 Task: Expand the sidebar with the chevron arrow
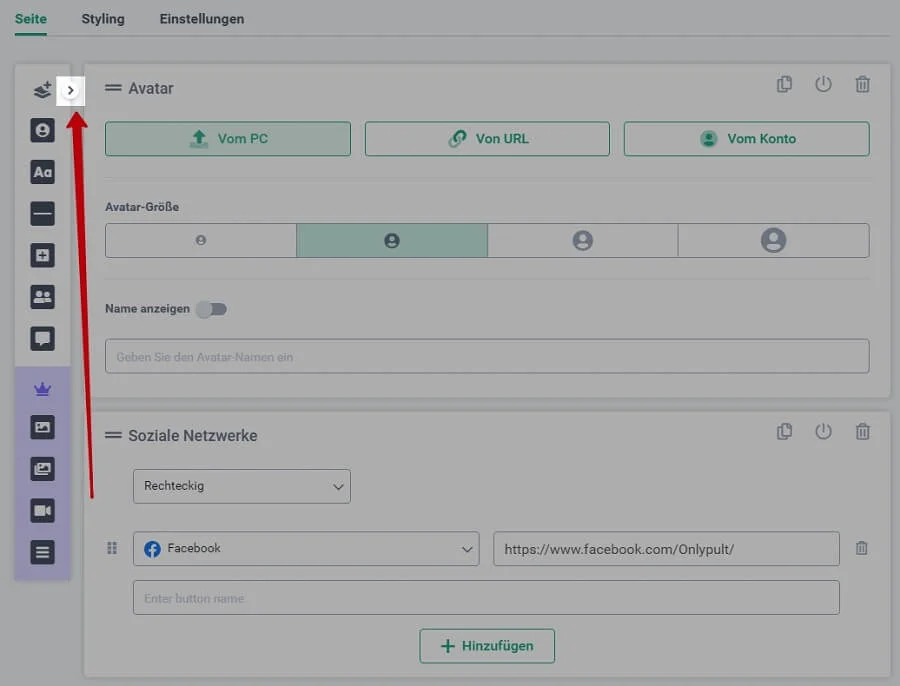[x=70, y=90]
